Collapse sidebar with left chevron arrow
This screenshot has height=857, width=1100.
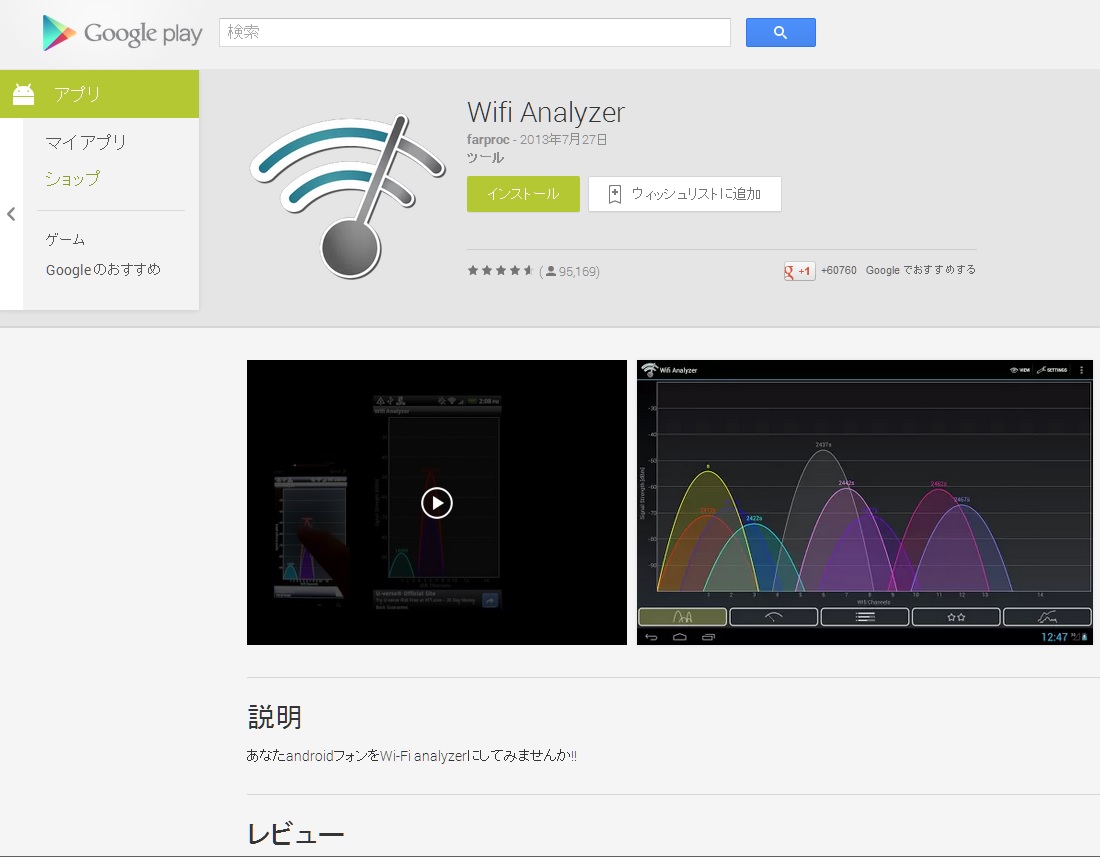11,214
